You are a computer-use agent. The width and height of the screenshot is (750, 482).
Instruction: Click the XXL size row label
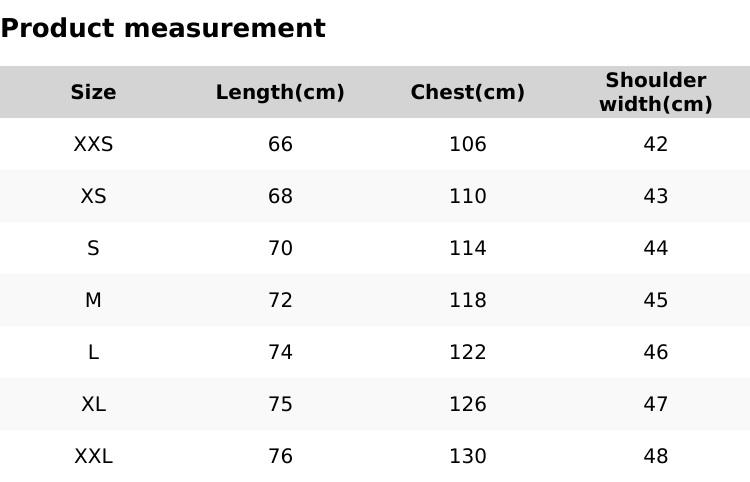[x=93, y=456]
